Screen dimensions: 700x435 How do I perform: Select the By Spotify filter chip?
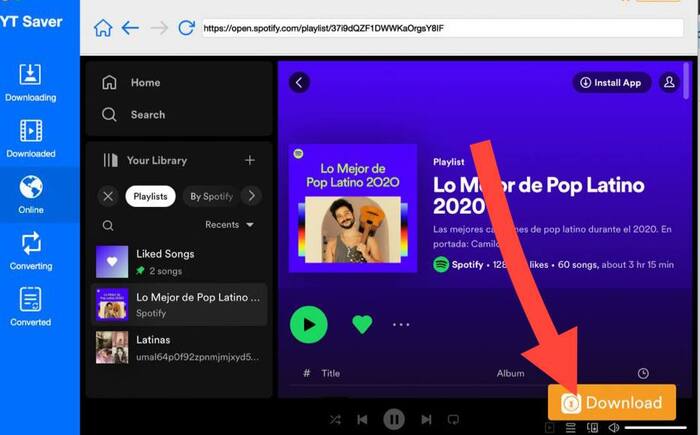211,196
